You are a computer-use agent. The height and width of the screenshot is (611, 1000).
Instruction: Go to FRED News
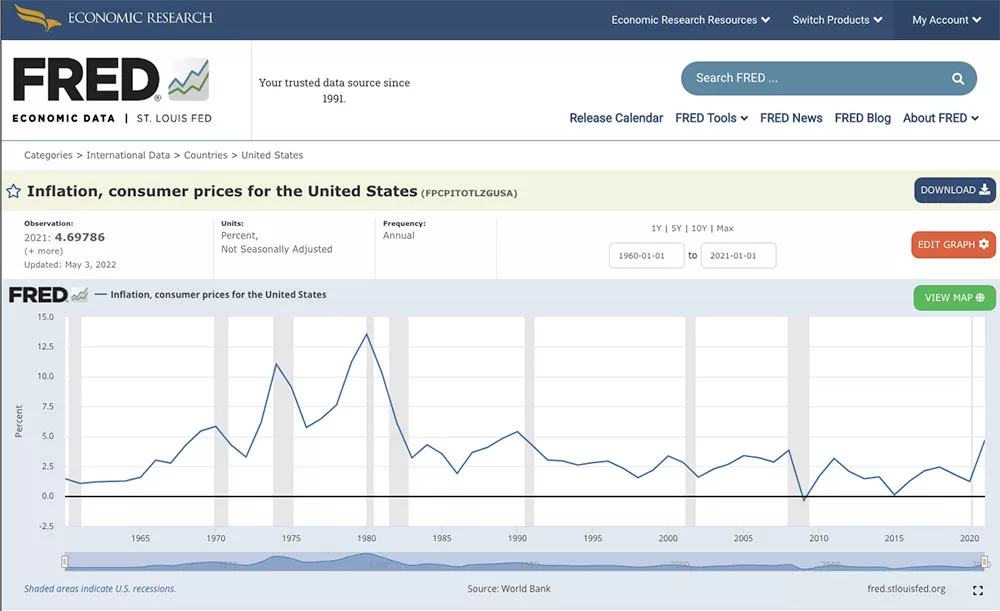(x=791, y=118)
